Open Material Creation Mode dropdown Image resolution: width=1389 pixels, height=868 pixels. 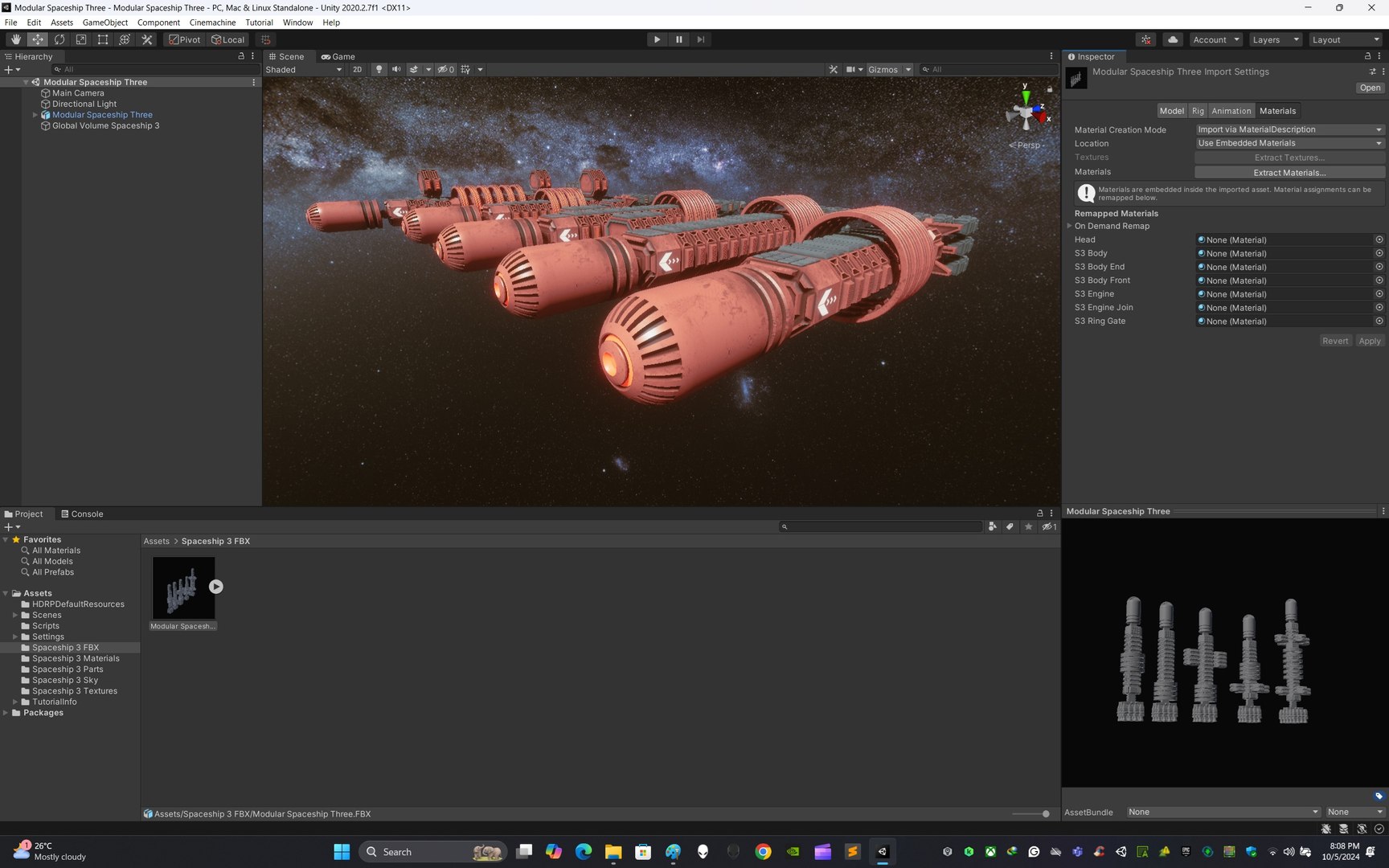[x=1289, y=129]
